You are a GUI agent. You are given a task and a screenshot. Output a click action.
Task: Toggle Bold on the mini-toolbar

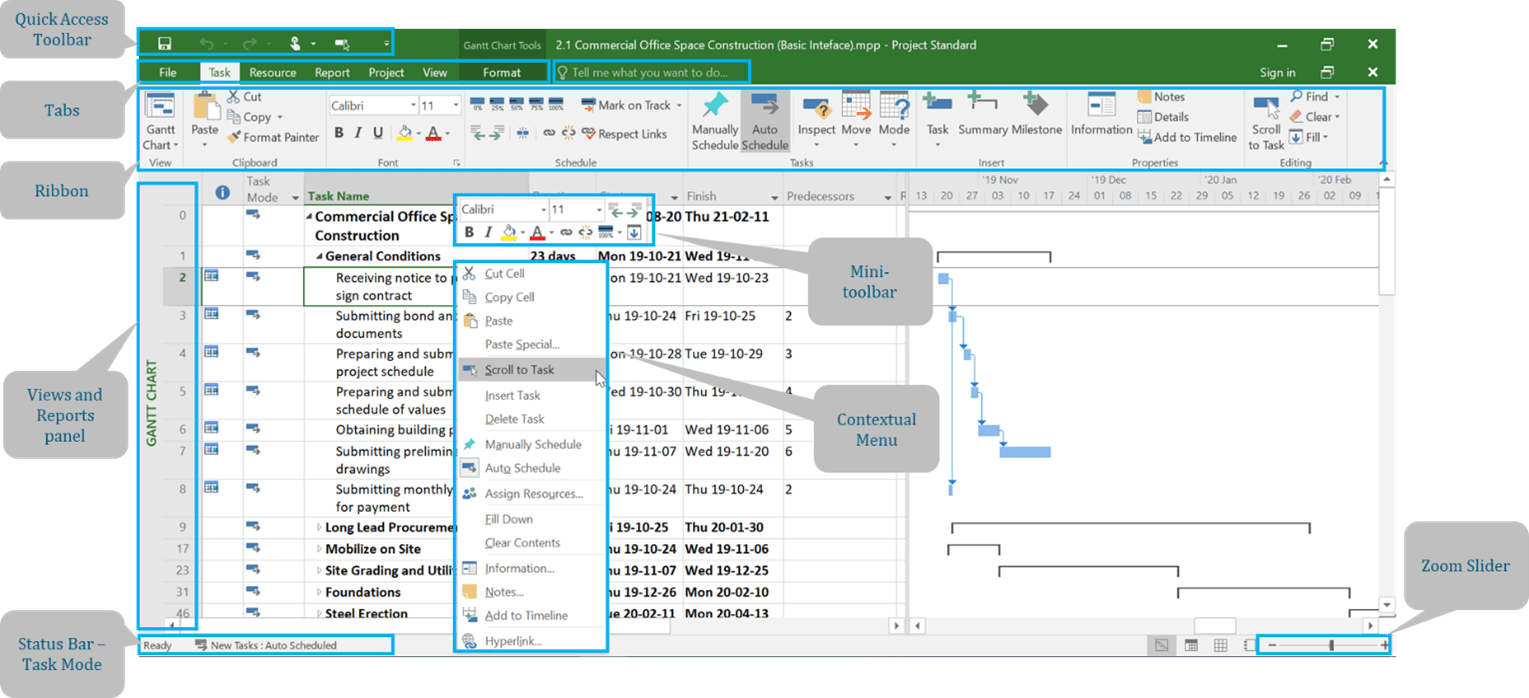pos(469,232)
